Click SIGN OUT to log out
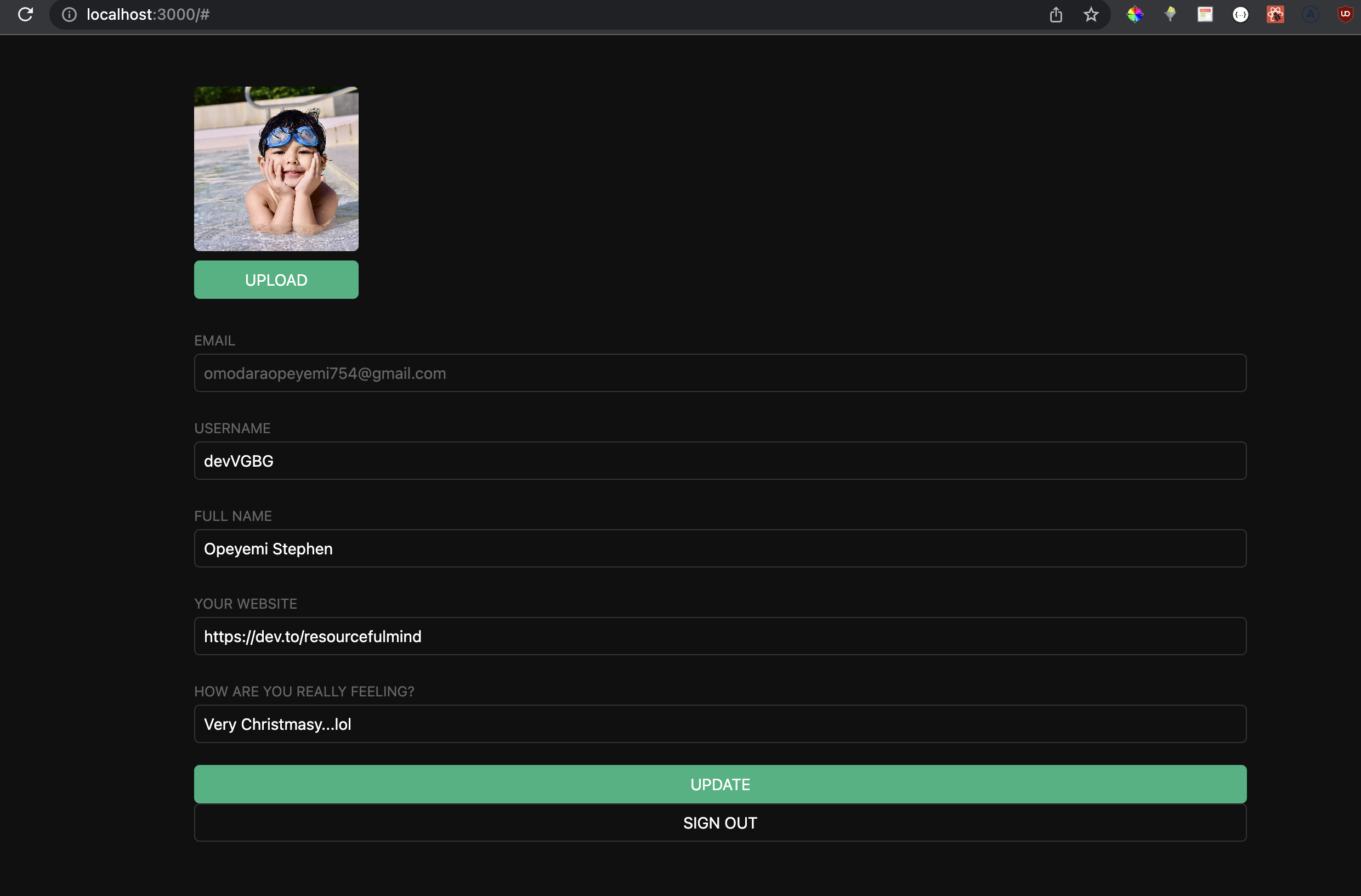The width and height of the screenshot is (1361, 896). coord(719,822)
